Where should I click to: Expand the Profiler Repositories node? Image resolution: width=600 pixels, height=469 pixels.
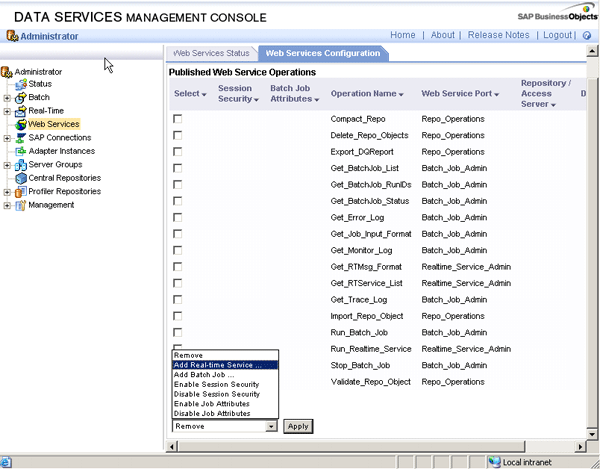tap(7, 192)
